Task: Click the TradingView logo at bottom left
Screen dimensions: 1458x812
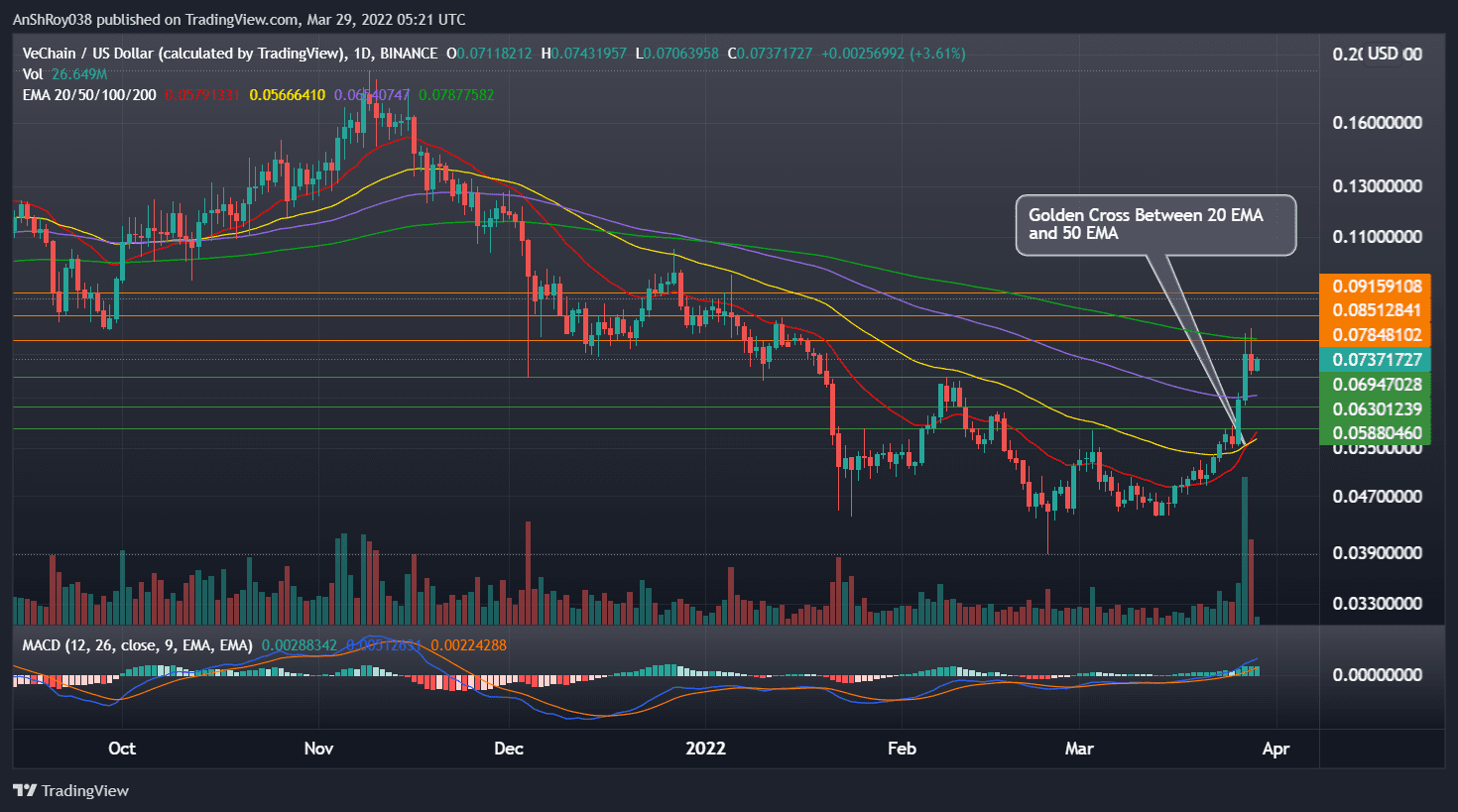Action: click(x=69, y=790)
